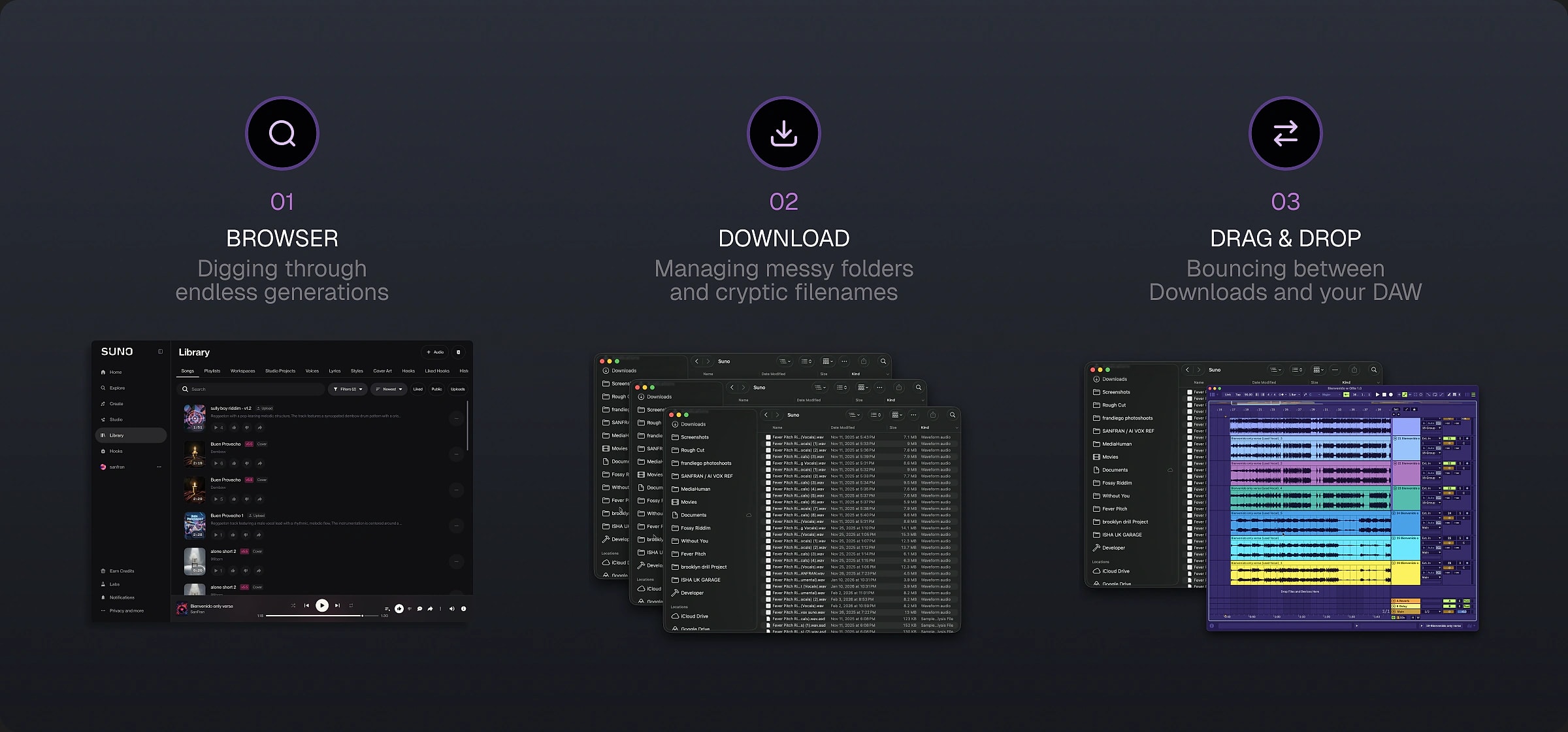Skip to previous track in player bar
This screenshot has width=1568, height=732.
[x=306, y=606]
